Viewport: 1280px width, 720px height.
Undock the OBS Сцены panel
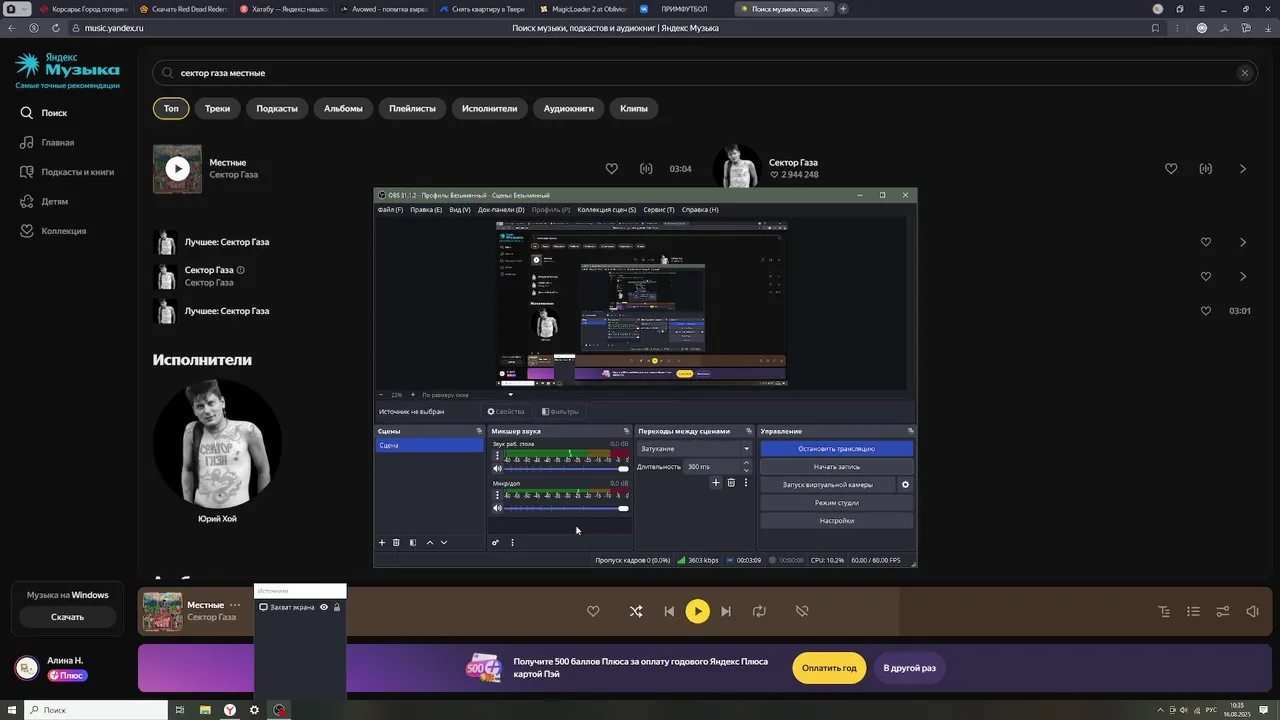478,431
